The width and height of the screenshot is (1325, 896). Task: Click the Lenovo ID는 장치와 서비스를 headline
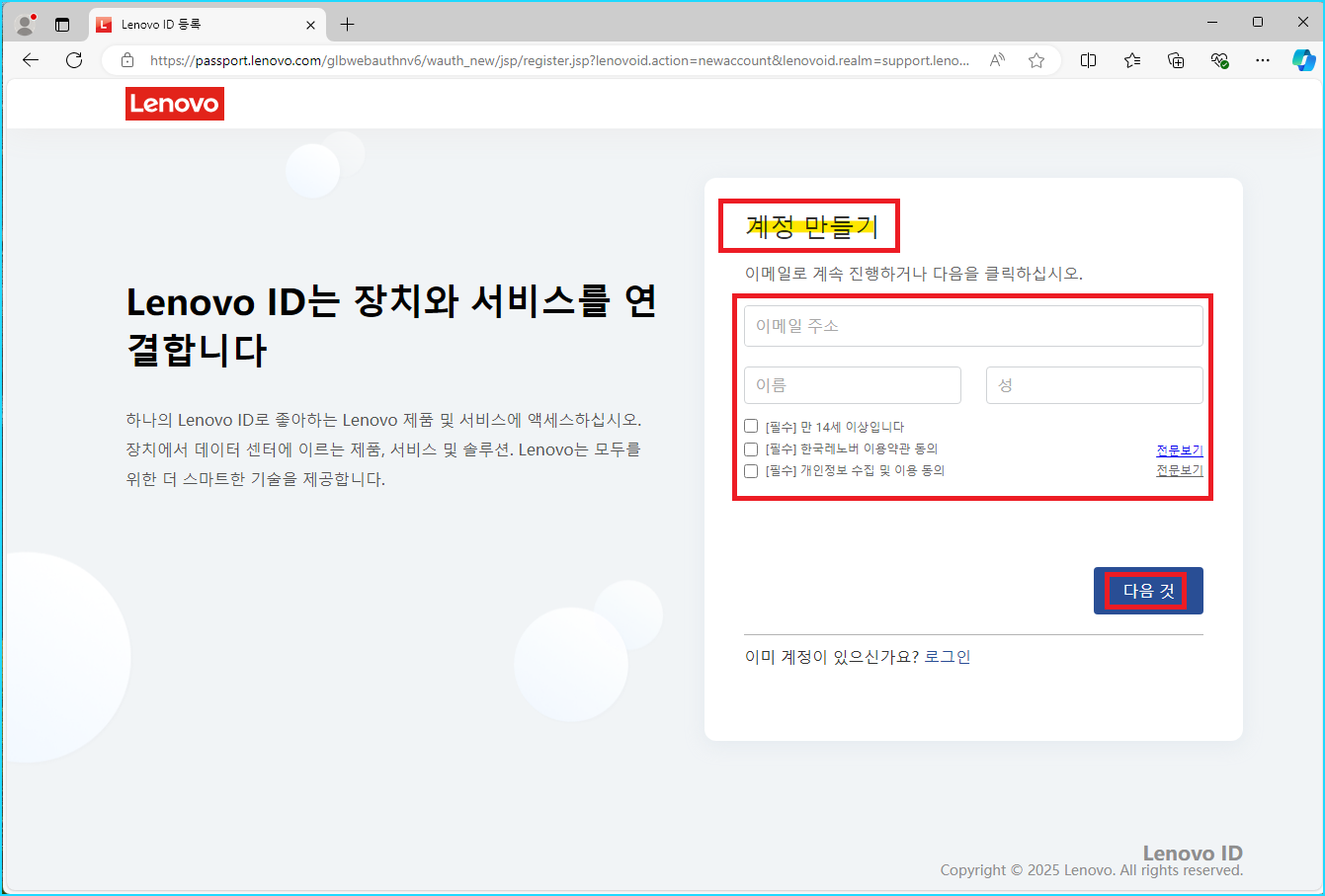click(391, 325)
